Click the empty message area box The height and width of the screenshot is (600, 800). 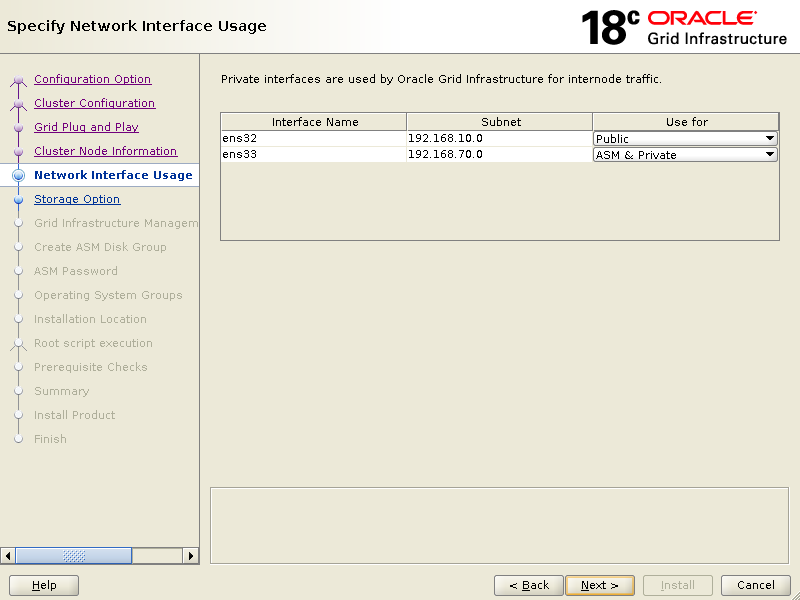tap(499, 526)
